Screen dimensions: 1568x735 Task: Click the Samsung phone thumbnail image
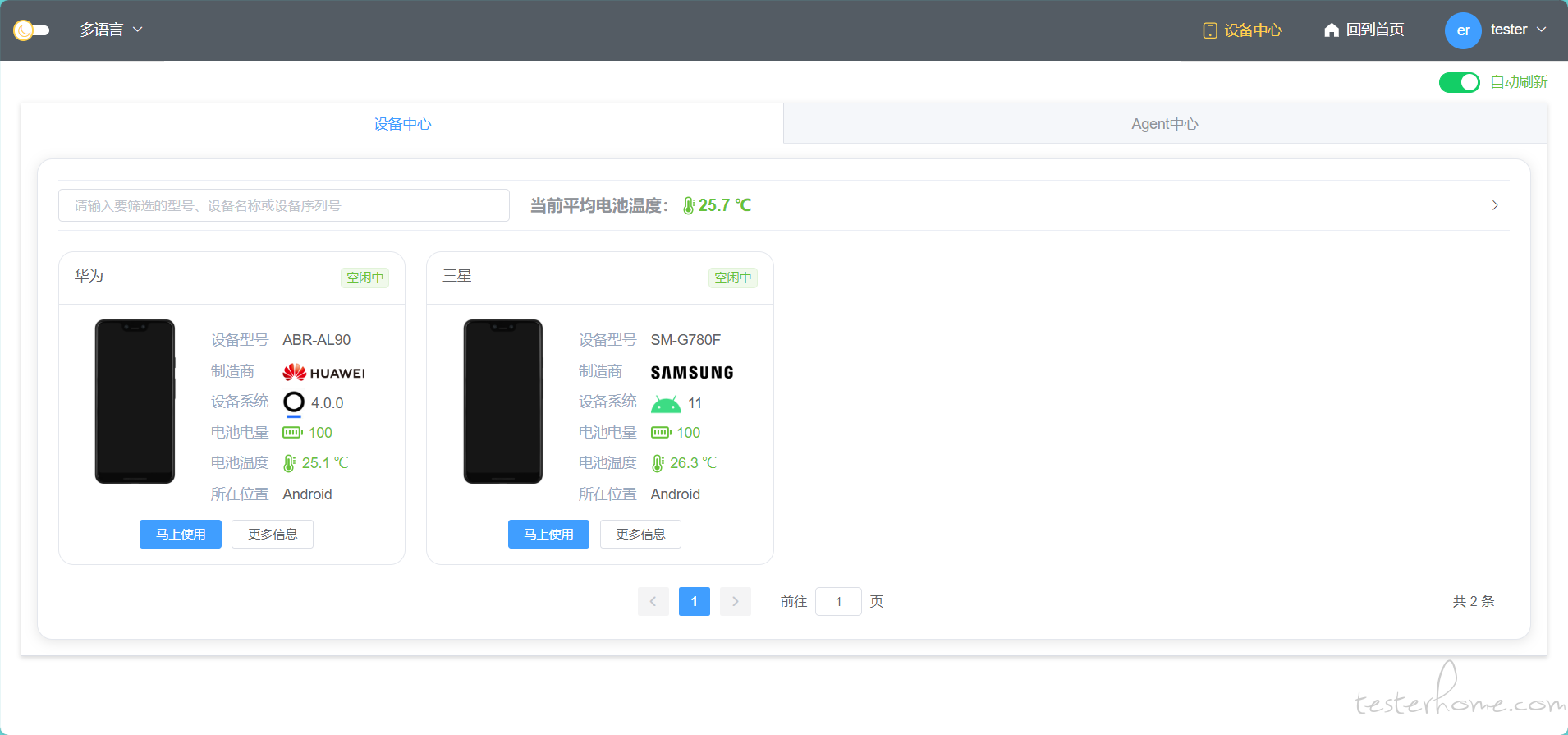point(503,402)
